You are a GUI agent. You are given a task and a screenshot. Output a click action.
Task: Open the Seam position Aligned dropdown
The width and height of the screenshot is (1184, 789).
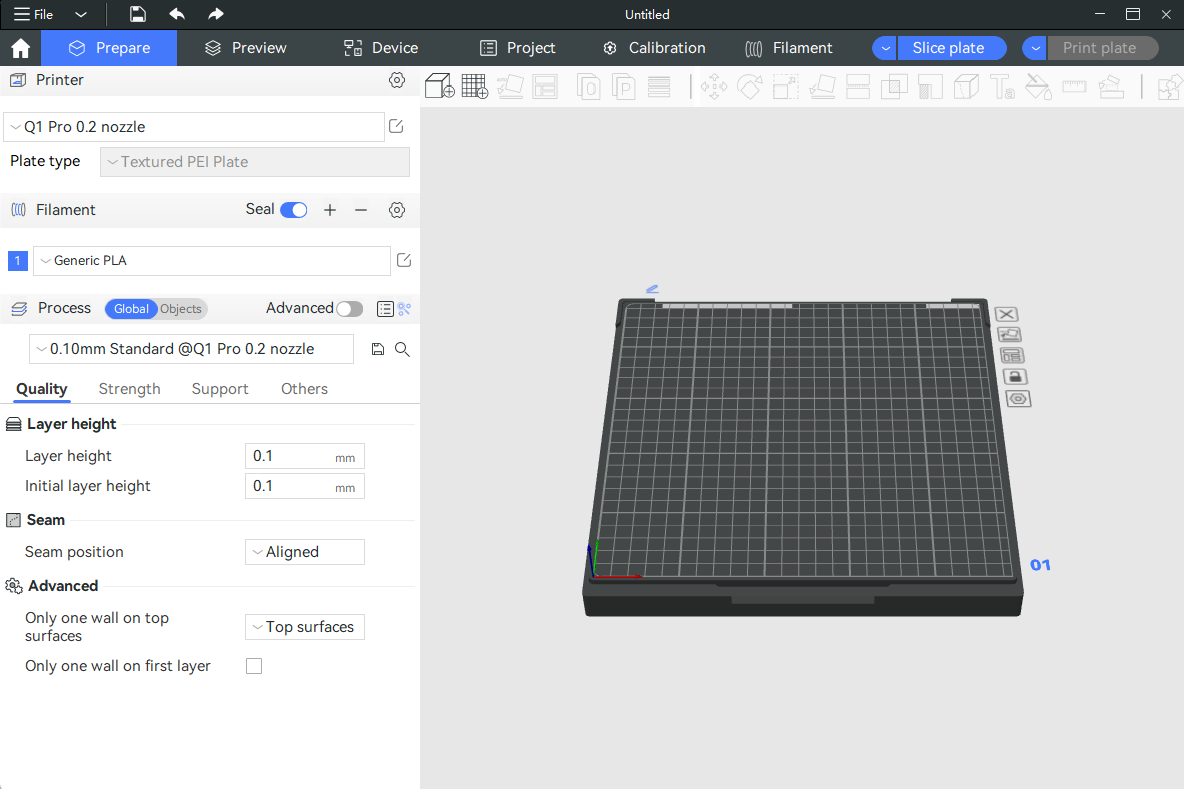tap(305, 552)
